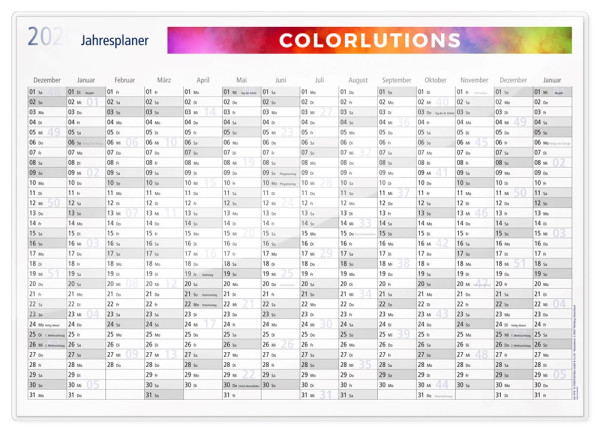Select the September month header
Screen dimensions: 600x433
coord(397,79)
